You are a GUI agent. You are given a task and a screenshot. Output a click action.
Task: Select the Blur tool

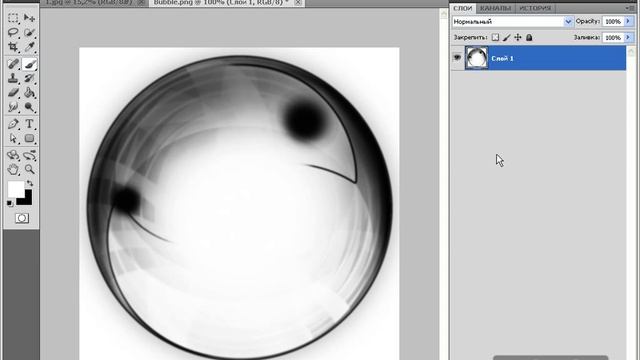[13, 107]
